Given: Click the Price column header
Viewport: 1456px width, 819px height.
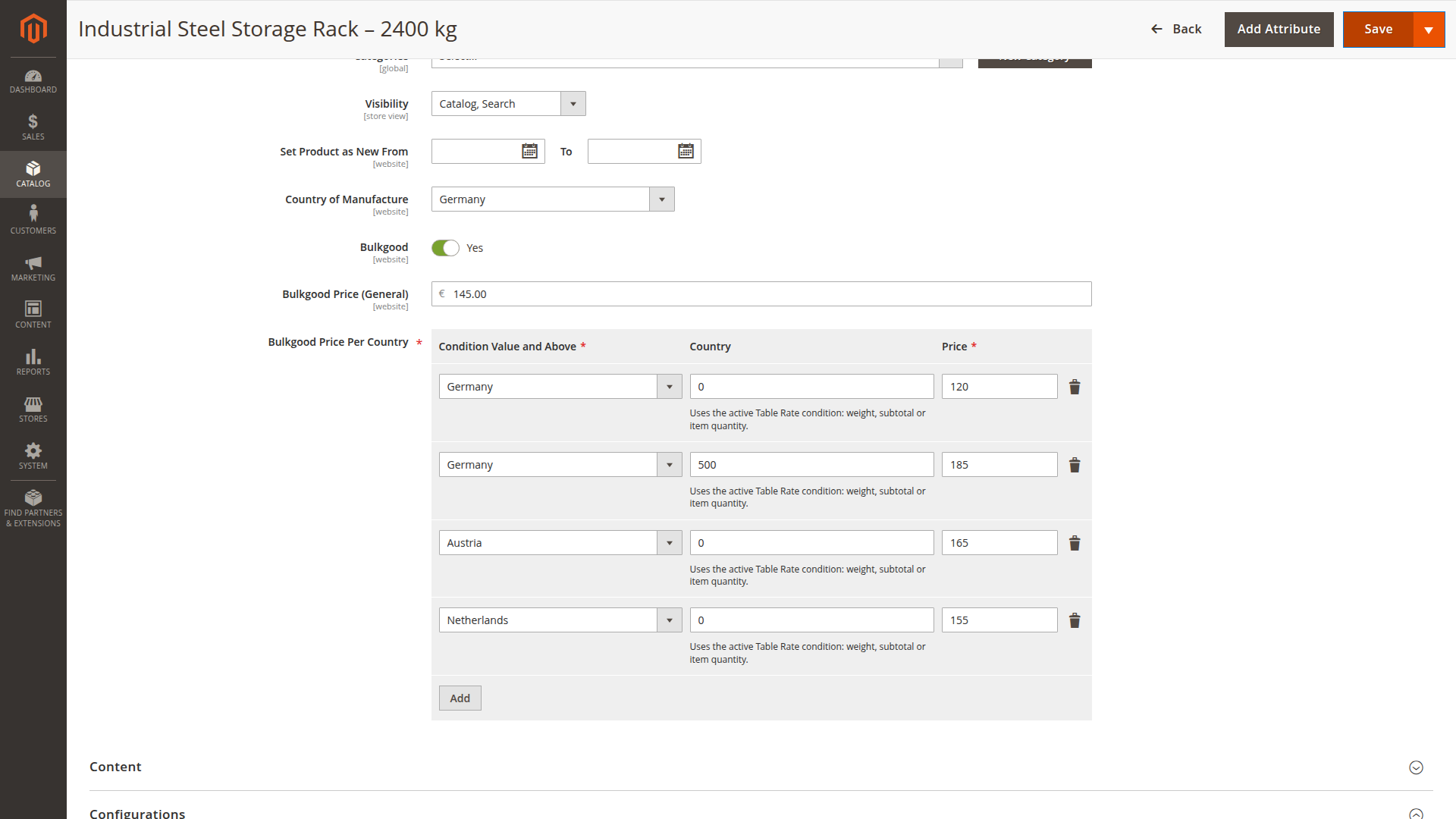Looking at the screenshot, I should [x=954, y=347].
